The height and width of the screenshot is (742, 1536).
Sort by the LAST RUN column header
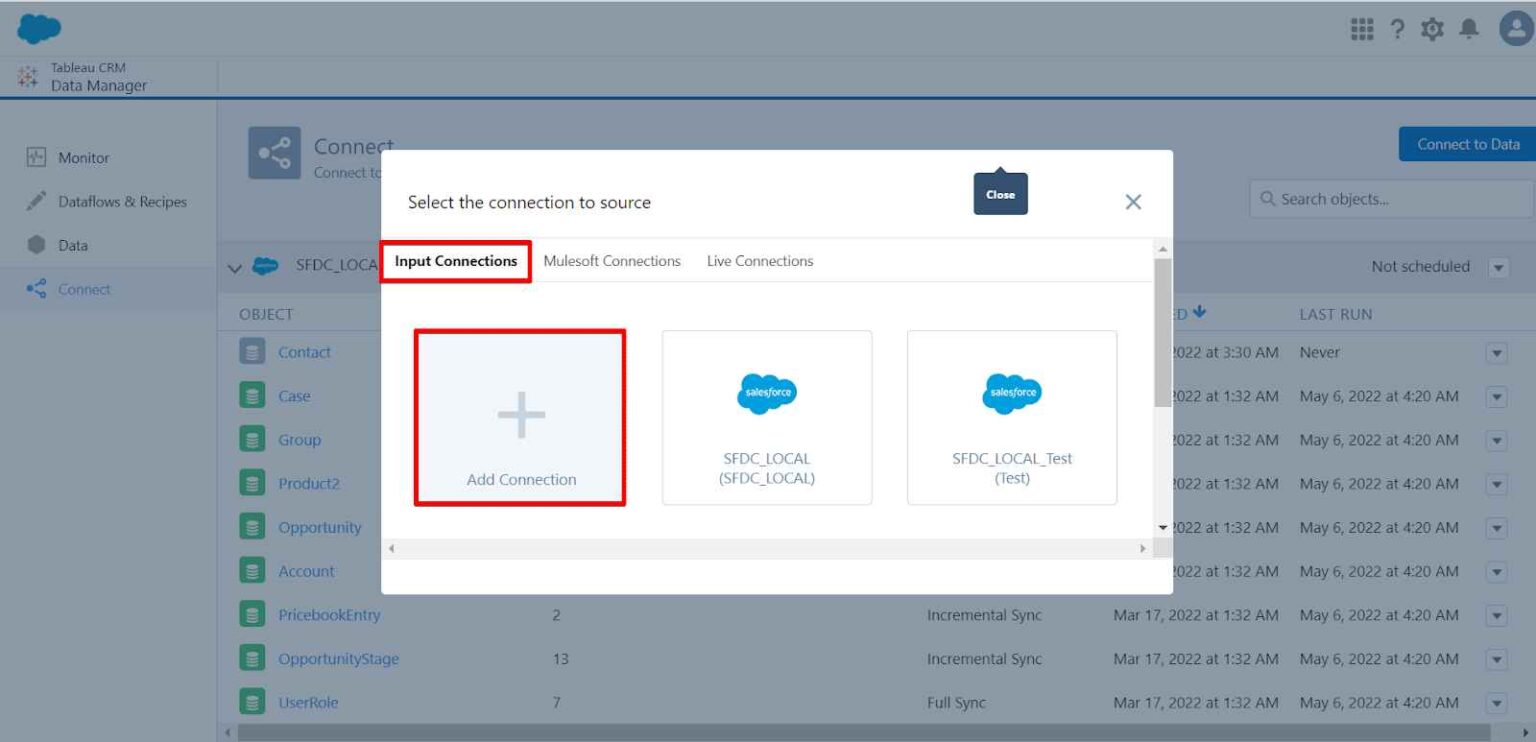click(1336, 314)
